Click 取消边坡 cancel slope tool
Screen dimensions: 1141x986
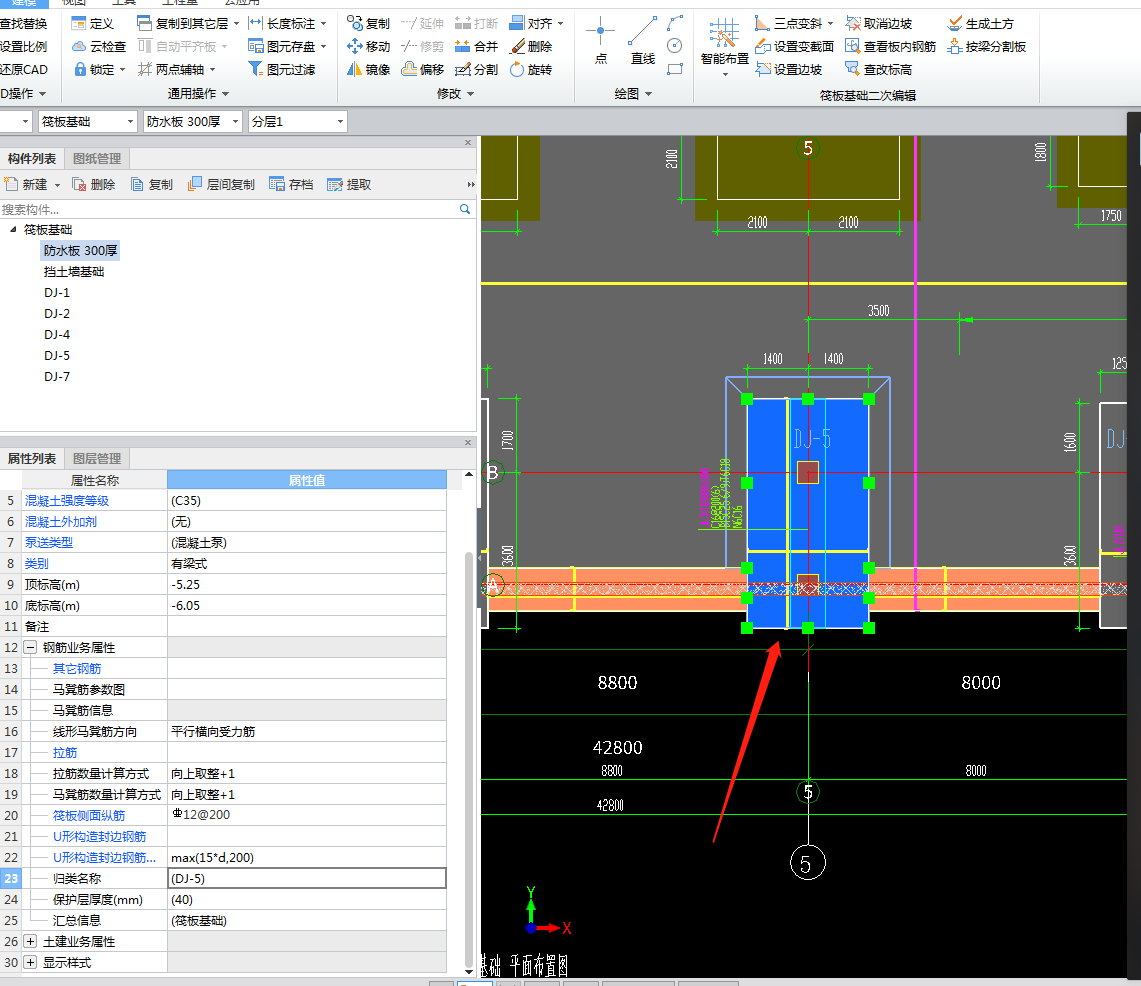coord(878,23)
